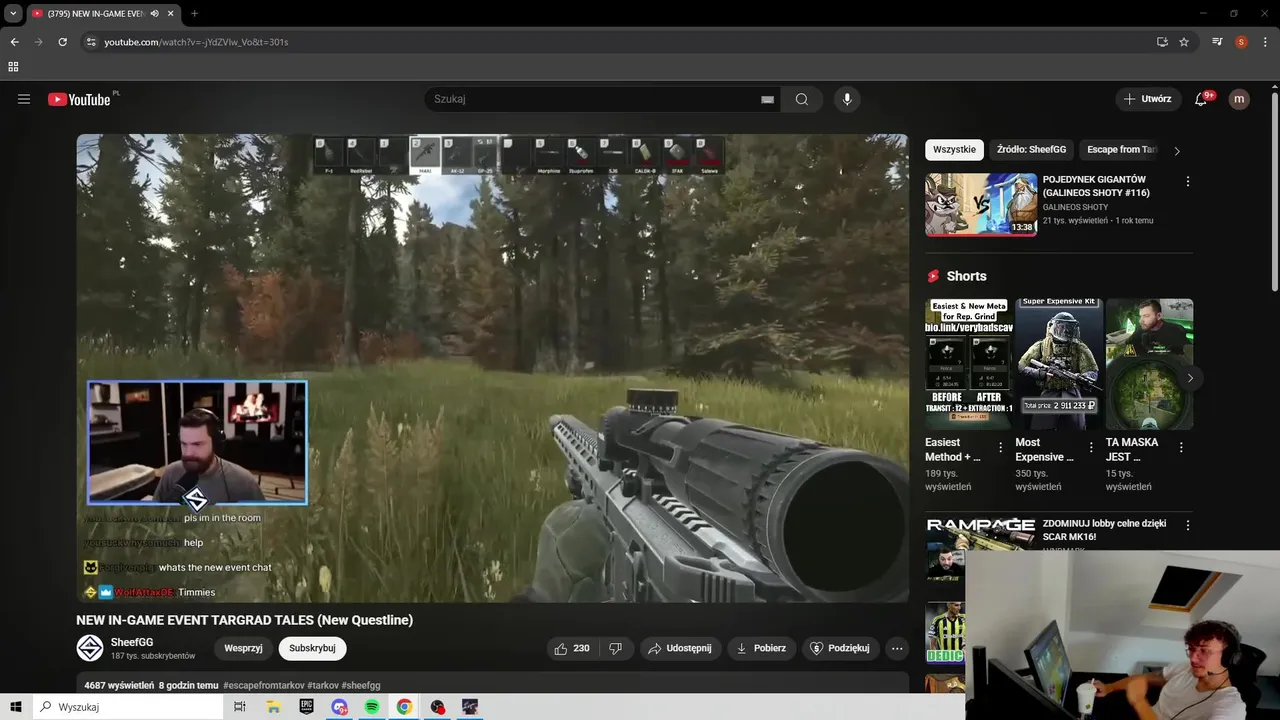Open File Explorer from the taskbar

tap(273, 707)
